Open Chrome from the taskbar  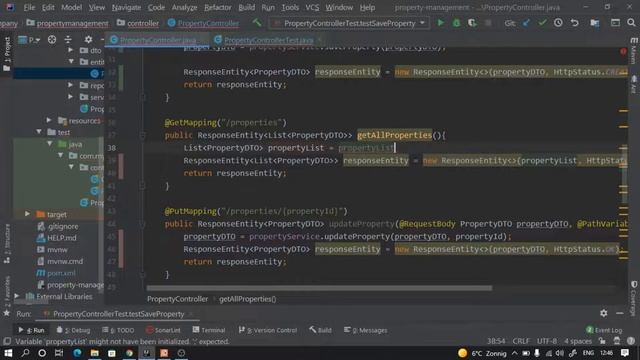point(129,353)
